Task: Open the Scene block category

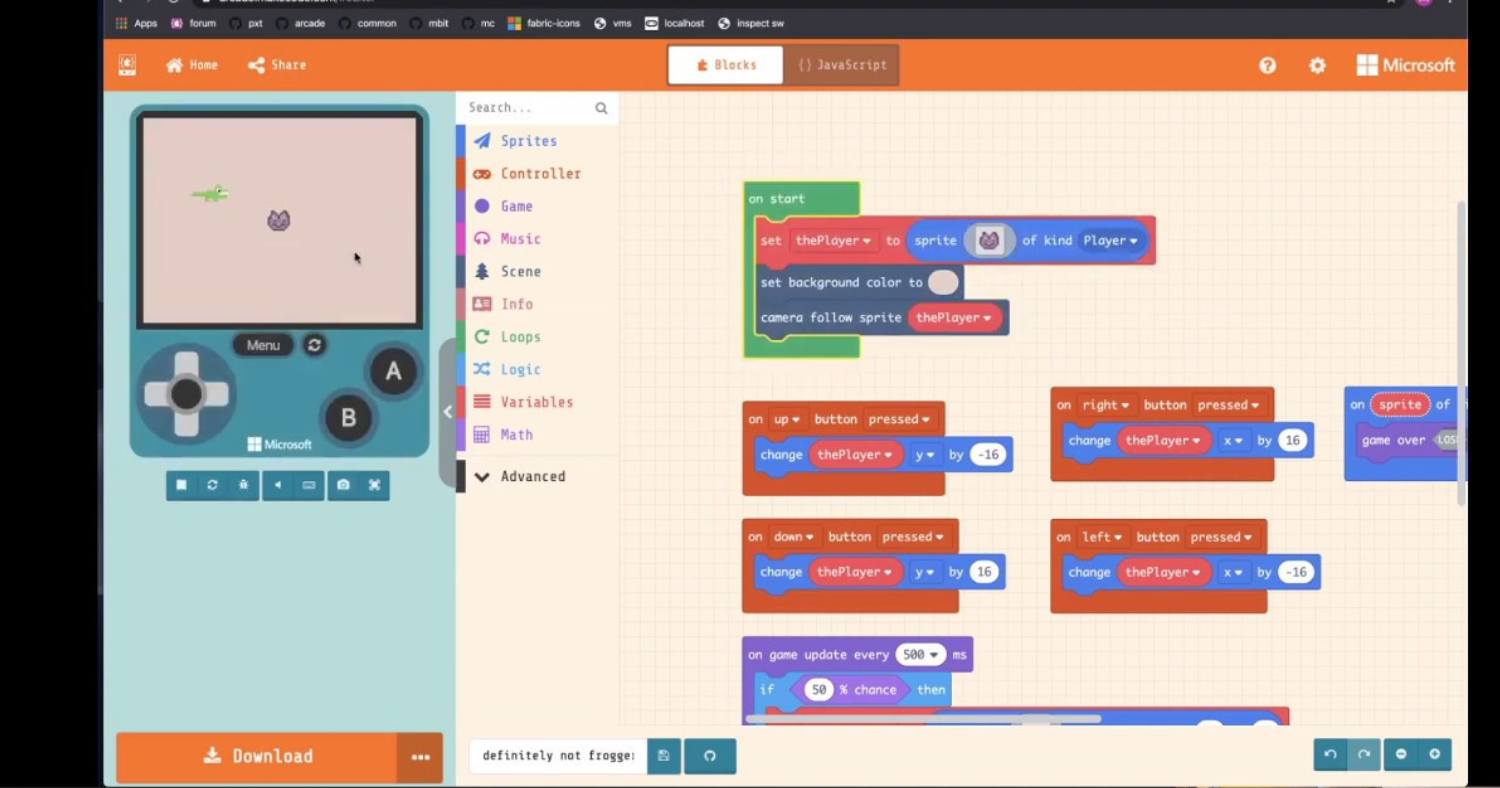Action: pos(538,271)
